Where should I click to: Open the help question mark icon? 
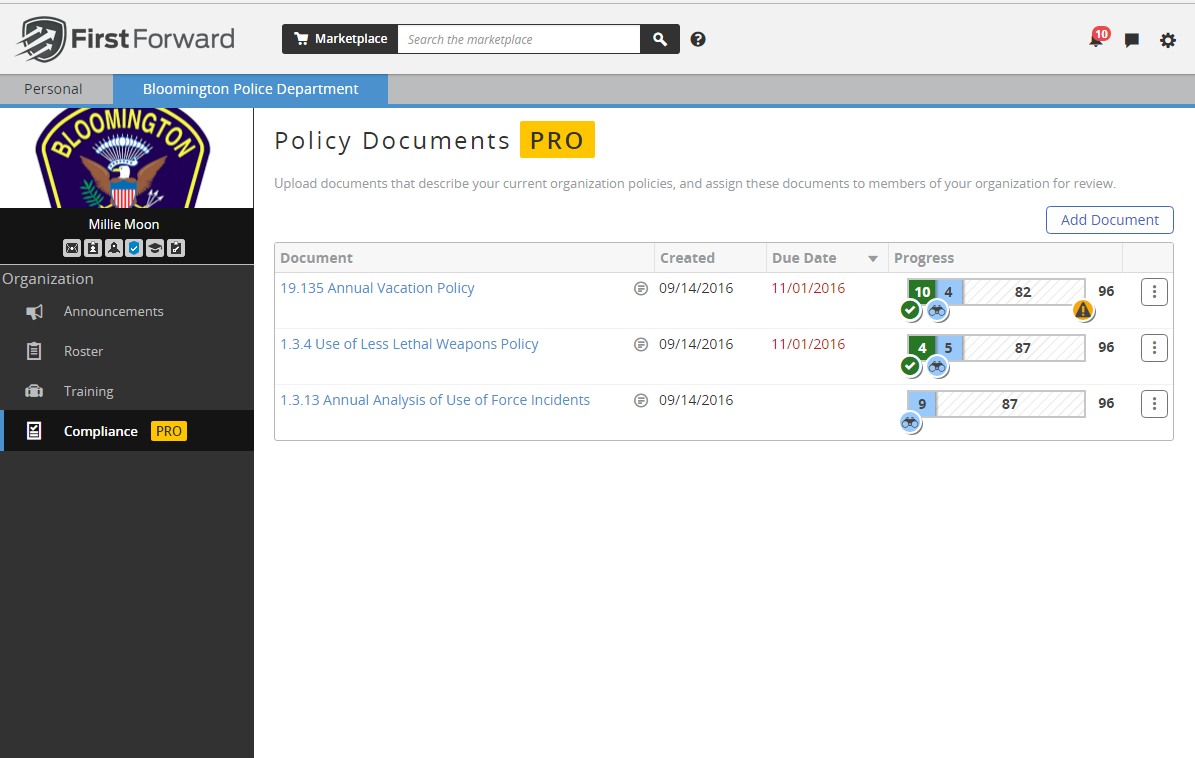click(698, 40)
